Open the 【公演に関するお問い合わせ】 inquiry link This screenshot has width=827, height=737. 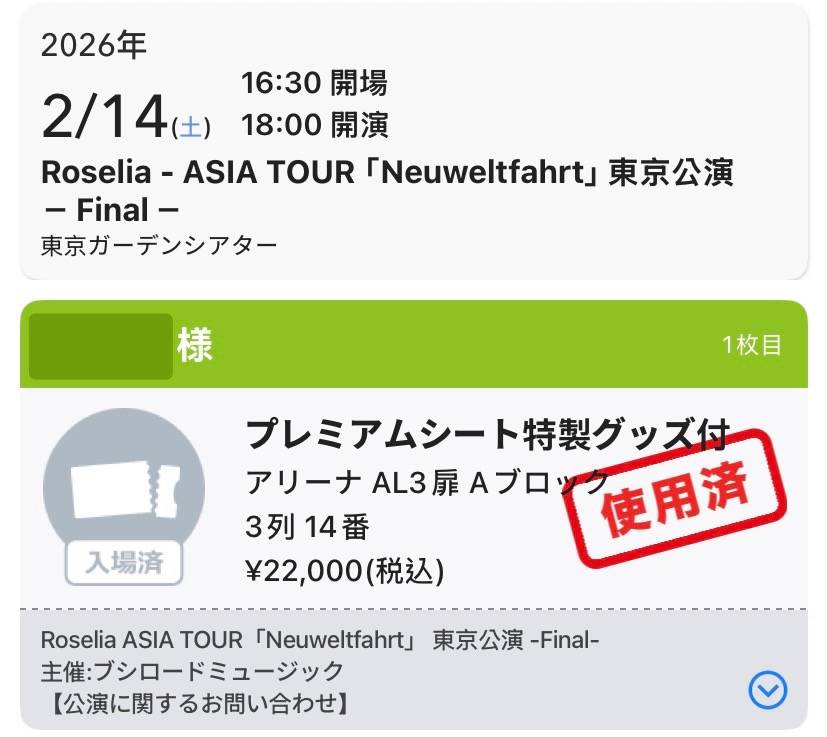coord(198,704)
